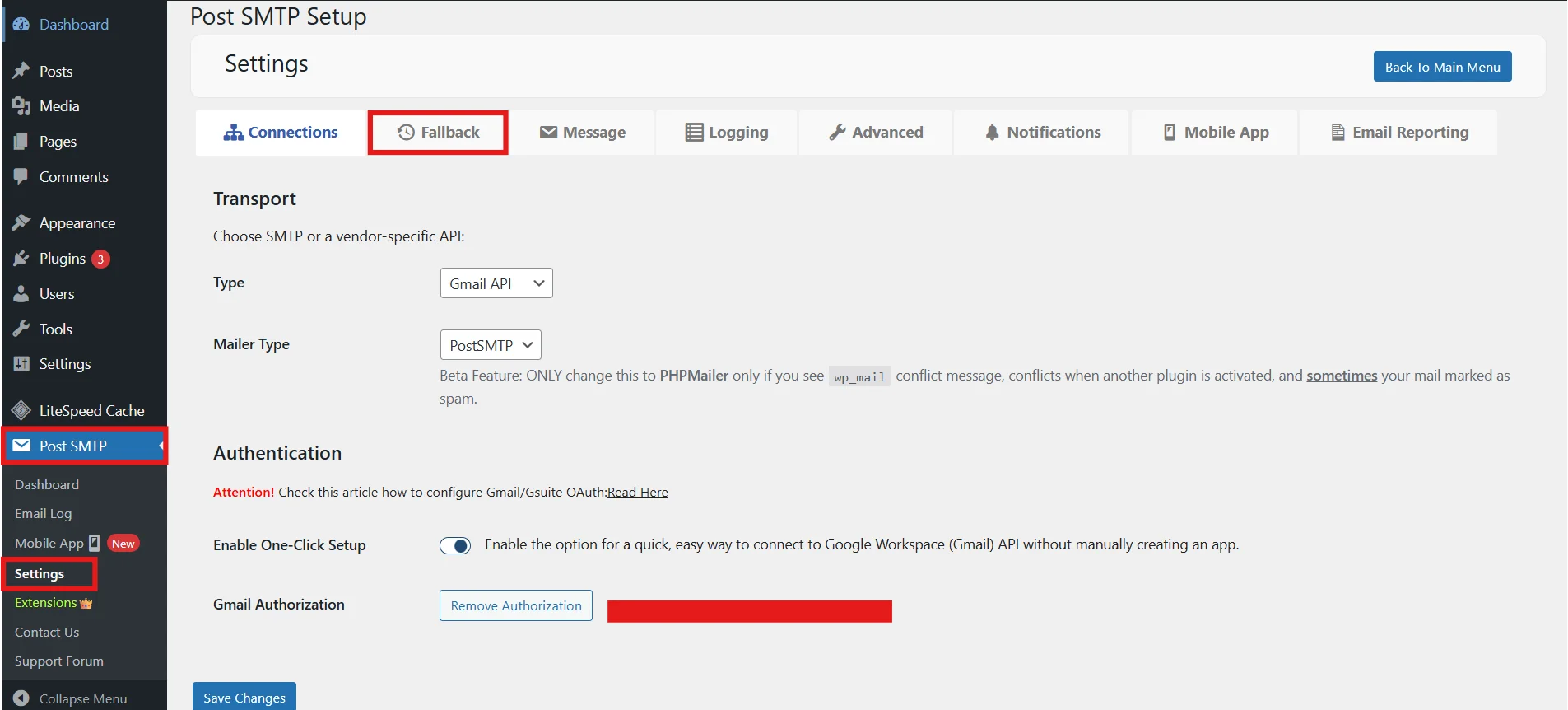Screen dimensions: 1568x710
Task: Toggle the Enable One-Click Setup switch
Action: (455, 545)
